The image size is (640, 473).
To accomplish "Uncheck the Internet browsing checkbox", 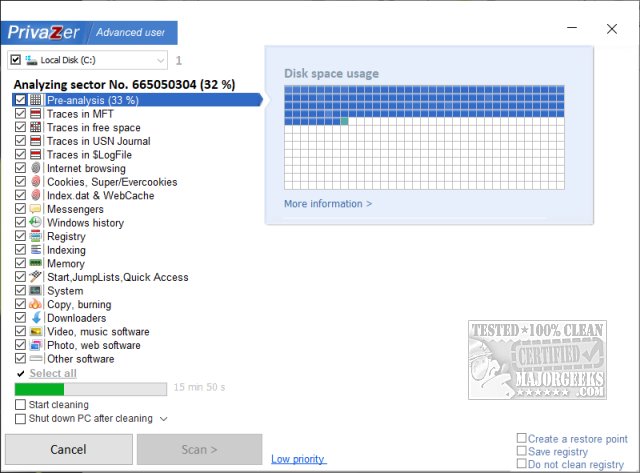I will (20, 168).
